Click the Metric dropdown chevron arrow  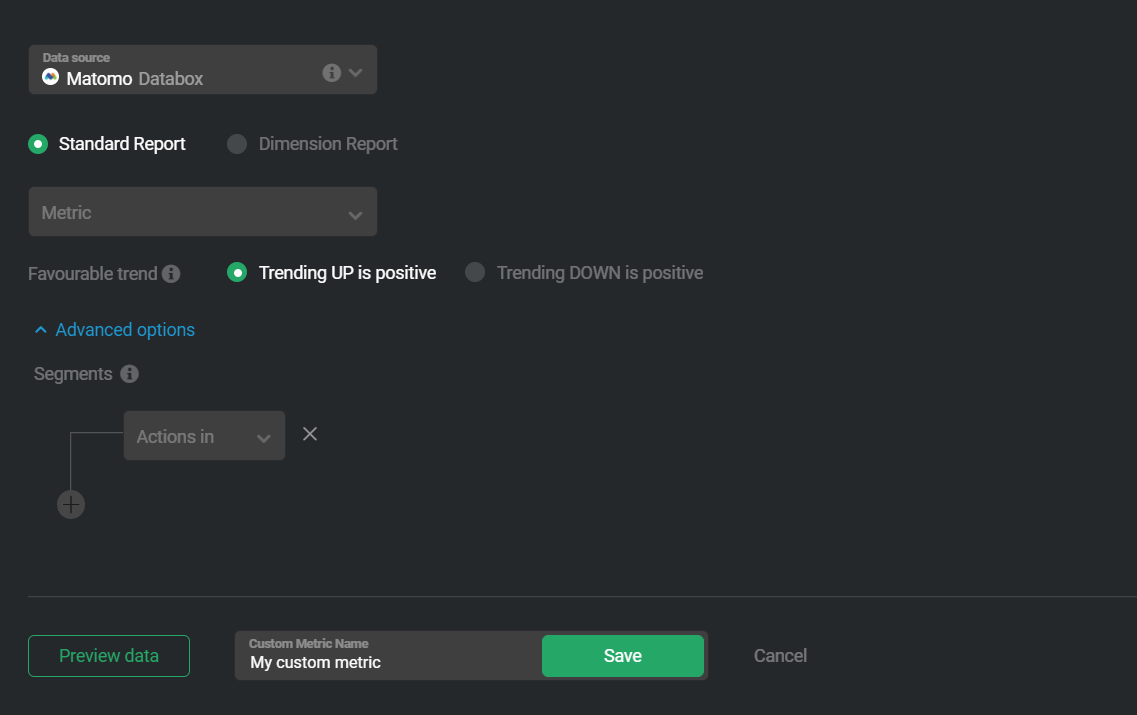355,215
